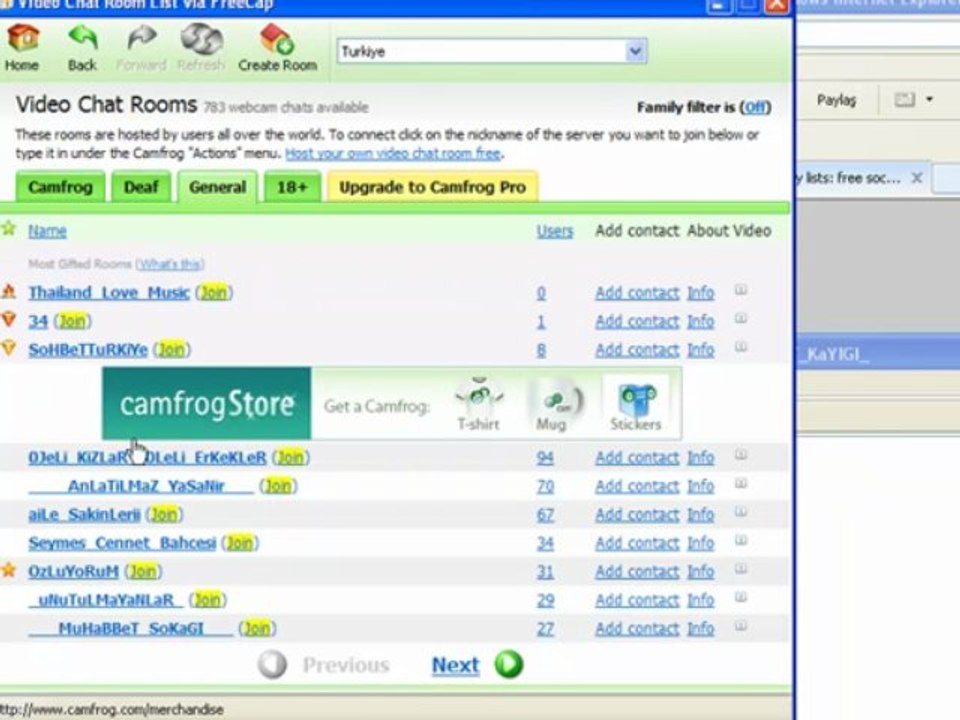Click user count 94 of DeLi_KiZLaR room

[545, 457]
